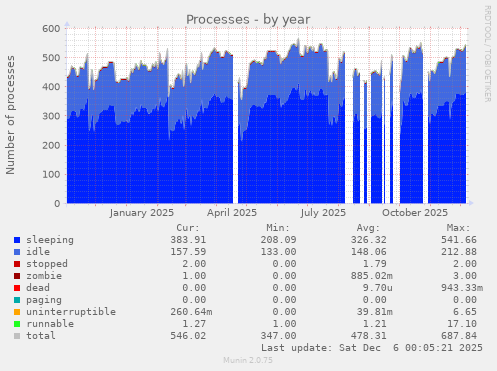
Task: Click the sleeping blue legend swatch
Action: coord(17,240)
